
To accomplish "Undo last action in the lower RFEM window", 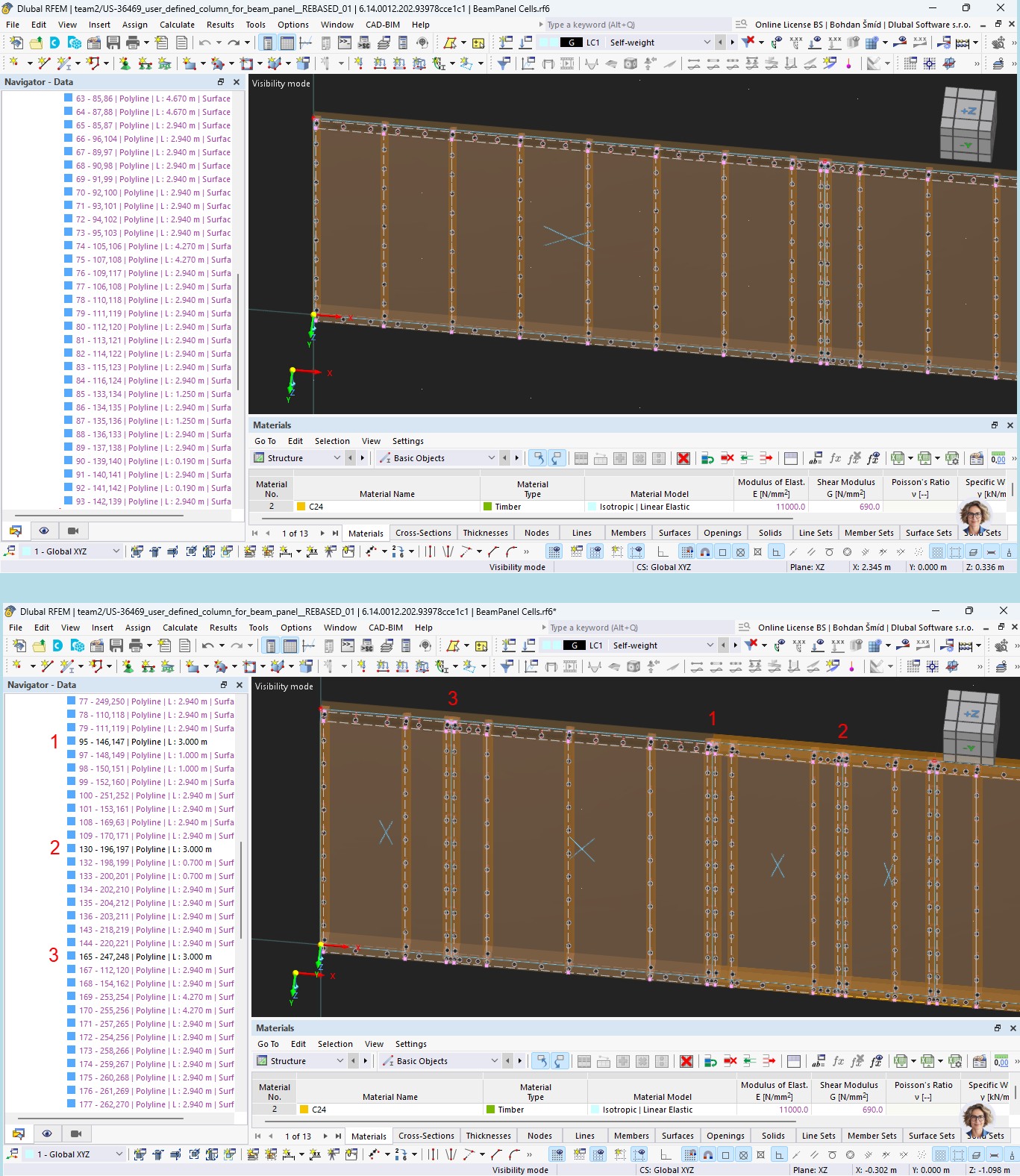I will (x=208, y=645).
